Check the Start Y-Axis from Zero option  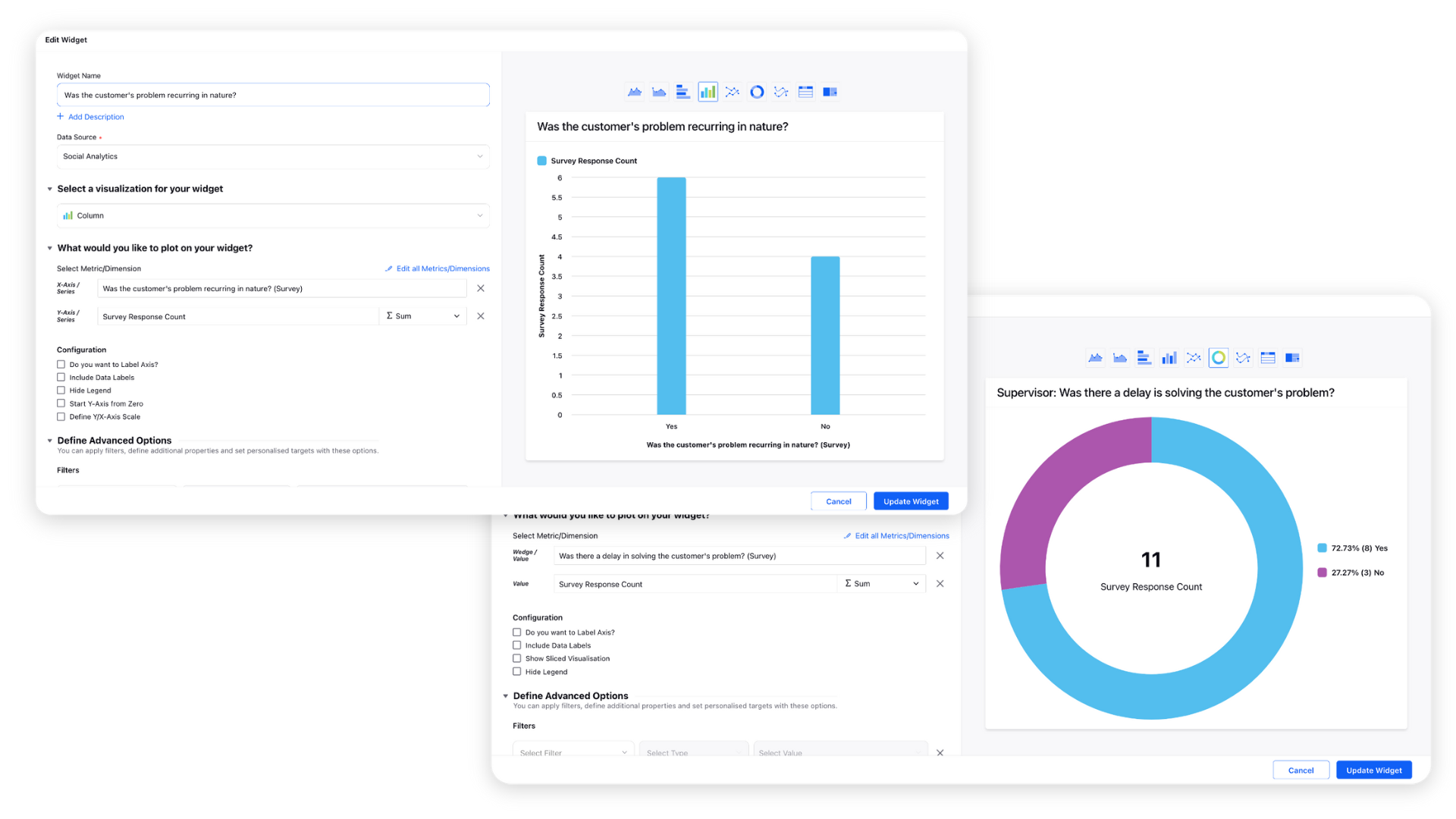pyautogui.click(x=61, y=403)
